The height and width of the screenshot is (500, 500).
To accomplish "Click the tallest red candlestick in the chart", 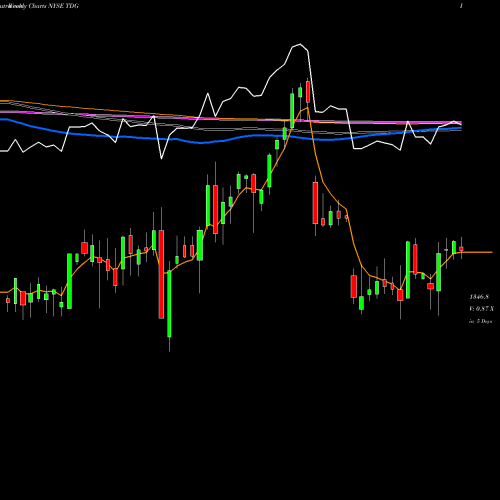I will [161, 274].
